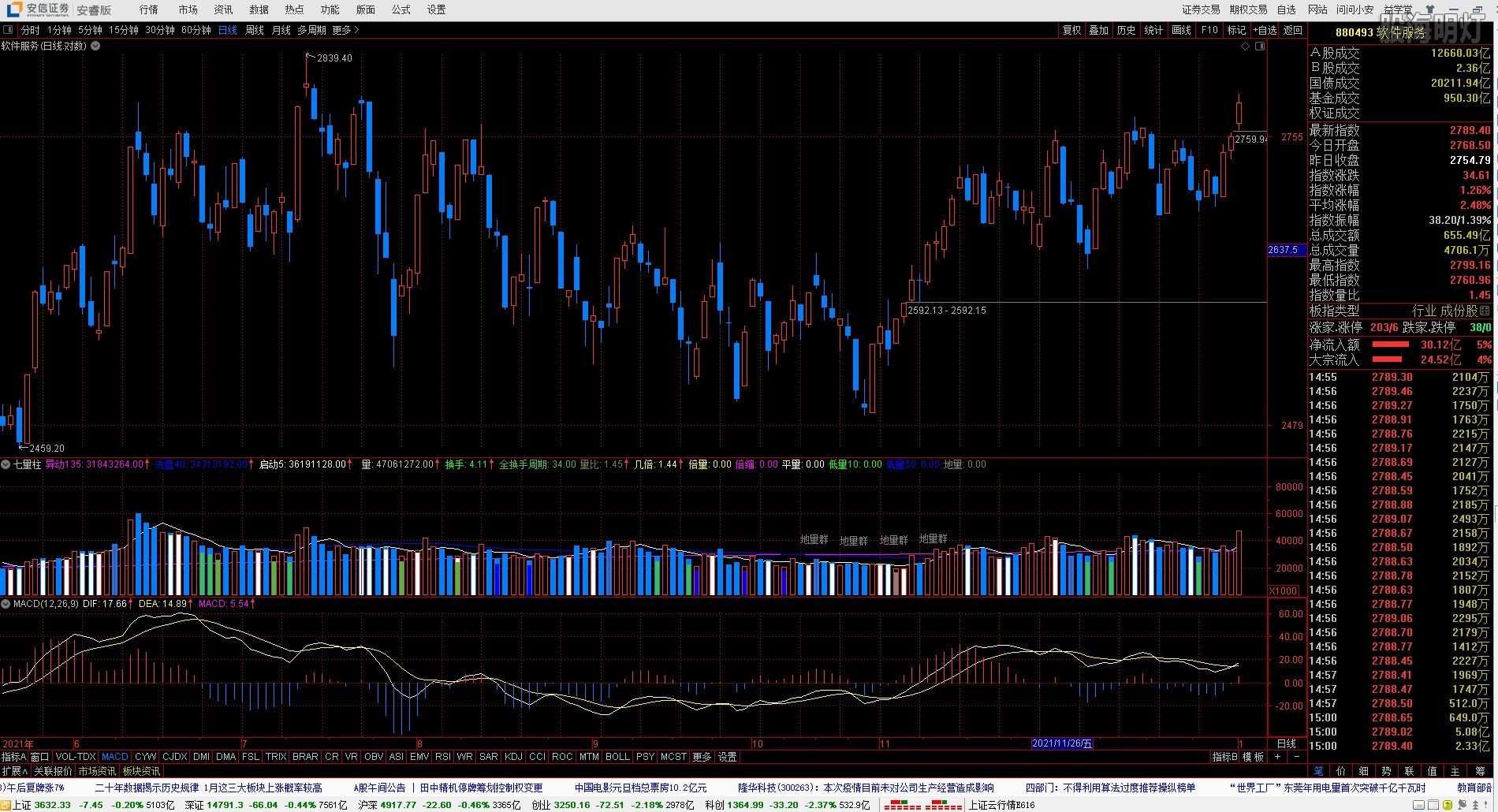Image resolution: width=1498 pixels, height=812 pixels.
Task: Open the 市场 menu
Action: pos(188,9)
